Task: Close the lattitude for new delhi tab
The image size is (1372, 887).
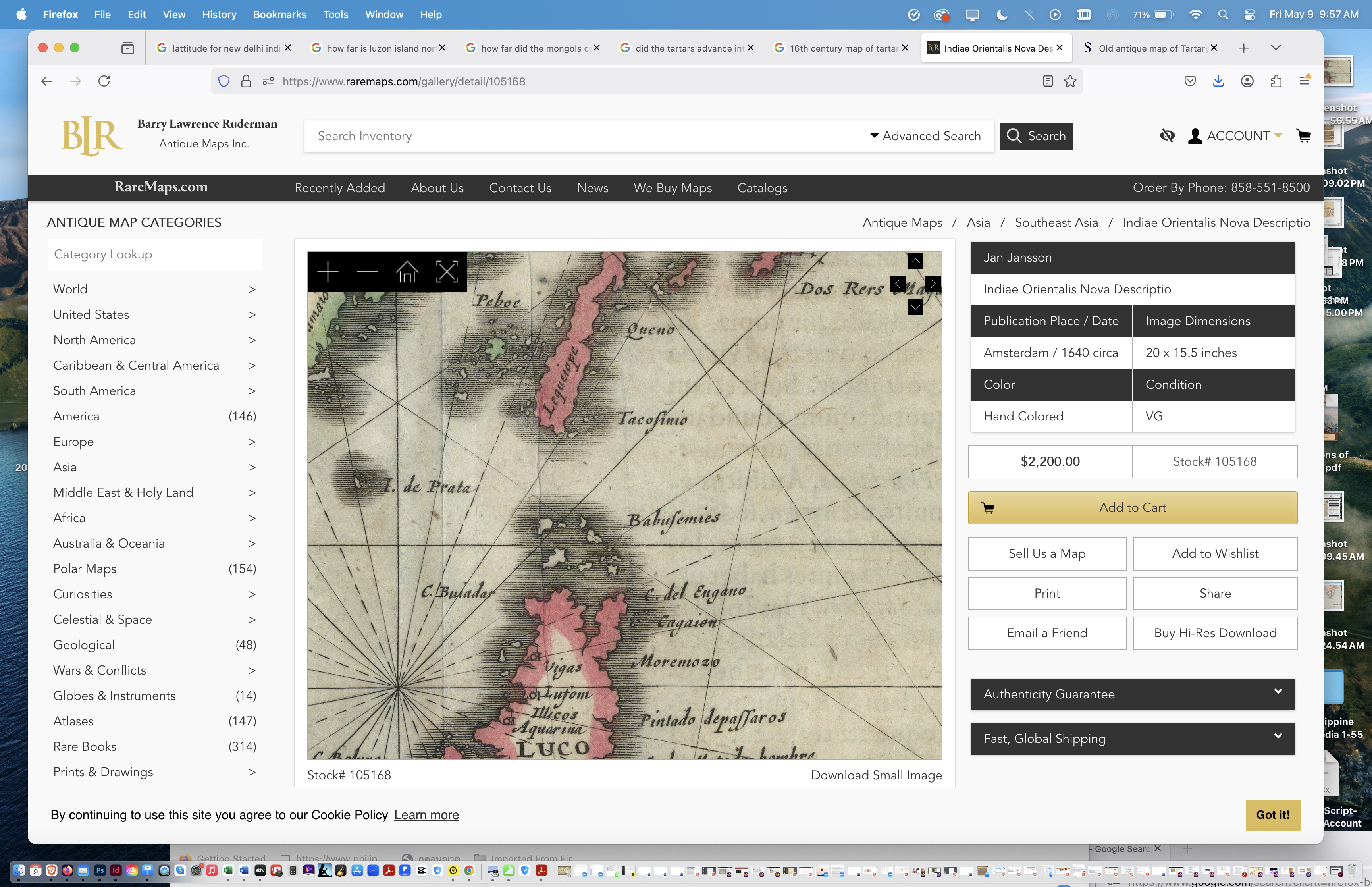Action: pyautogui.click(x=287, y=48)
